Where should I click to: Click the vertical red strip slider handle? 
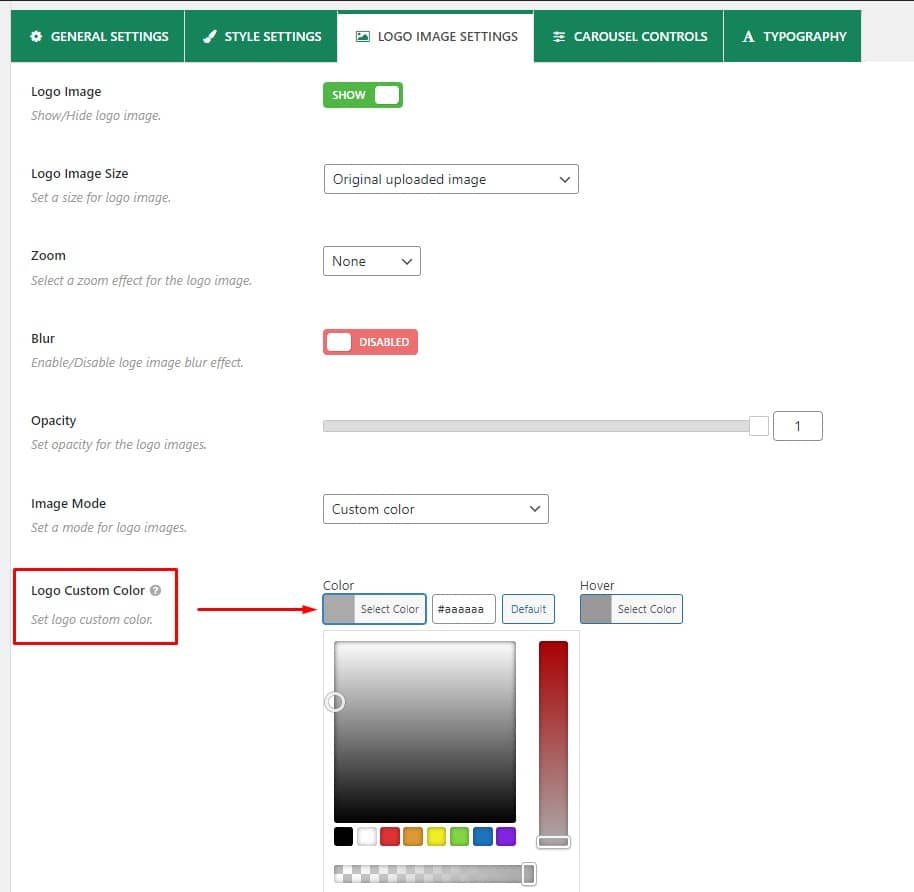pyautogui.click(x=553, y=841)
